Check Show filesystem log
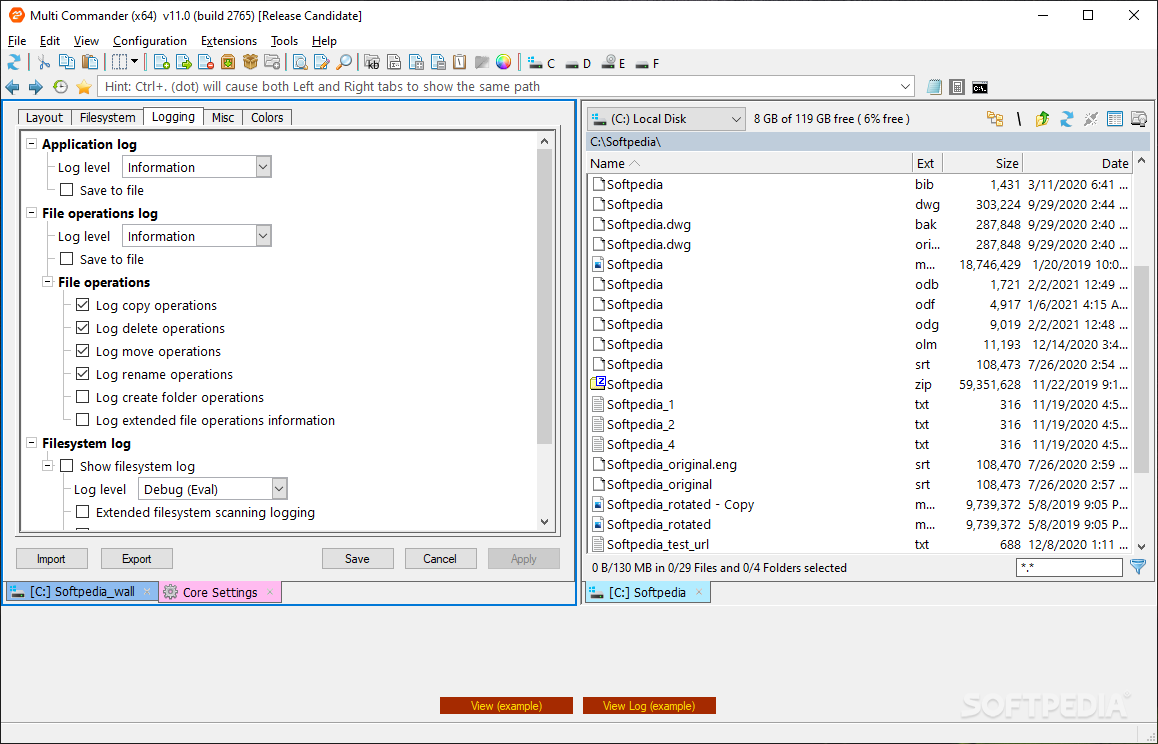This screenshot has width=1158, height=744. click(x=66, y=465)
